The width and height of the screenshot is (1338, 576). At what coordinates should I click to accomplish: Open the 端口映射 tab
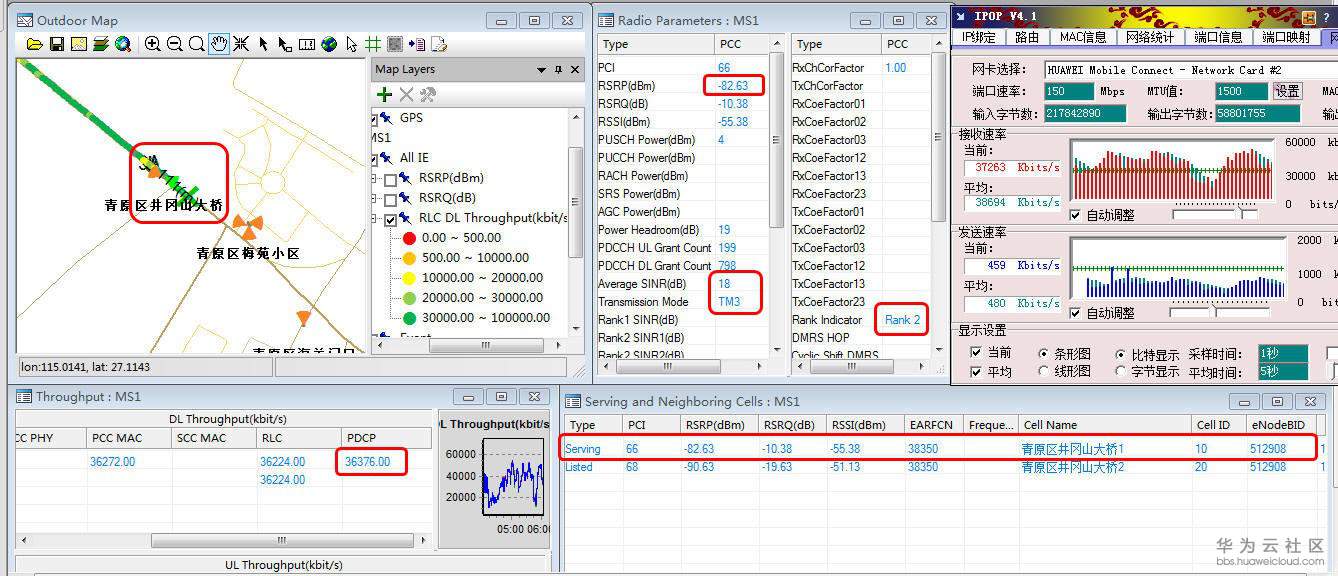point(1285,37)
